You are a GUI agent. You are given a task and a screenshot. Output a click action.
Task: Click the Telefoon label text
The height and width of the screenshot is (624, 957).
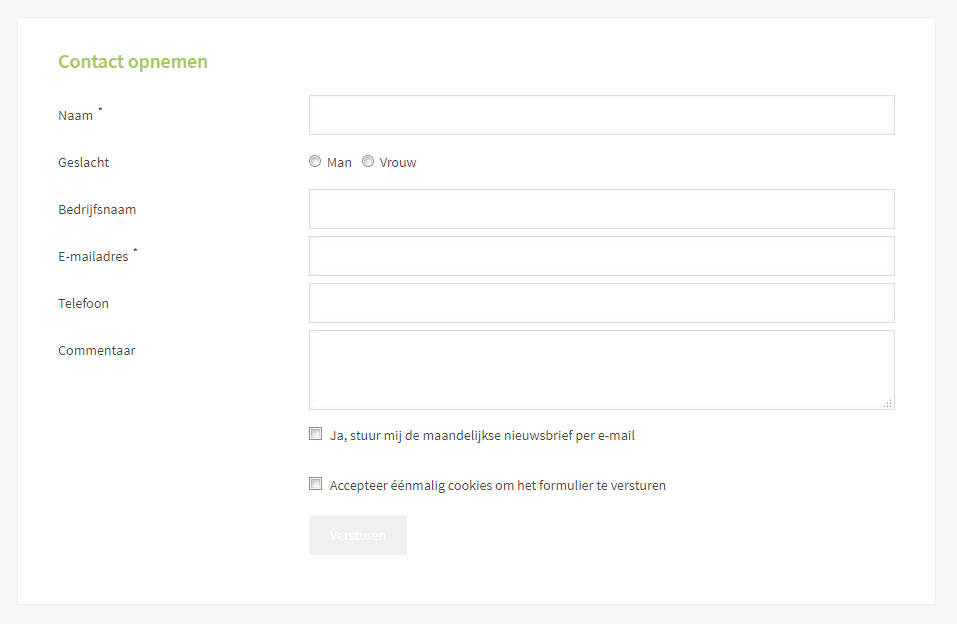(x=84, y=304)
